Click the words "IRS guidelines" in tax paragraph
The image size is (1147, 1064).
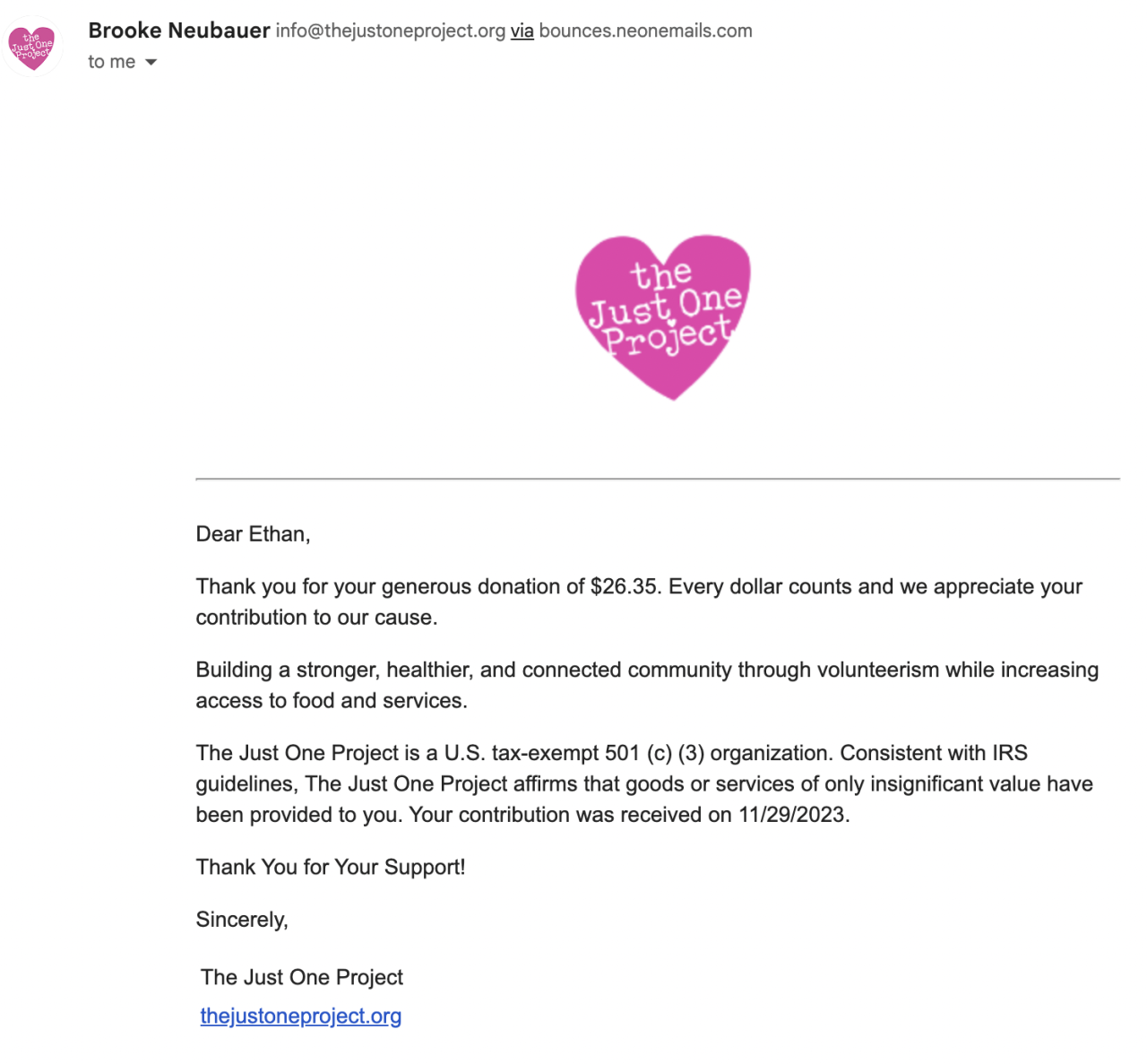(x=1009, y=753)
